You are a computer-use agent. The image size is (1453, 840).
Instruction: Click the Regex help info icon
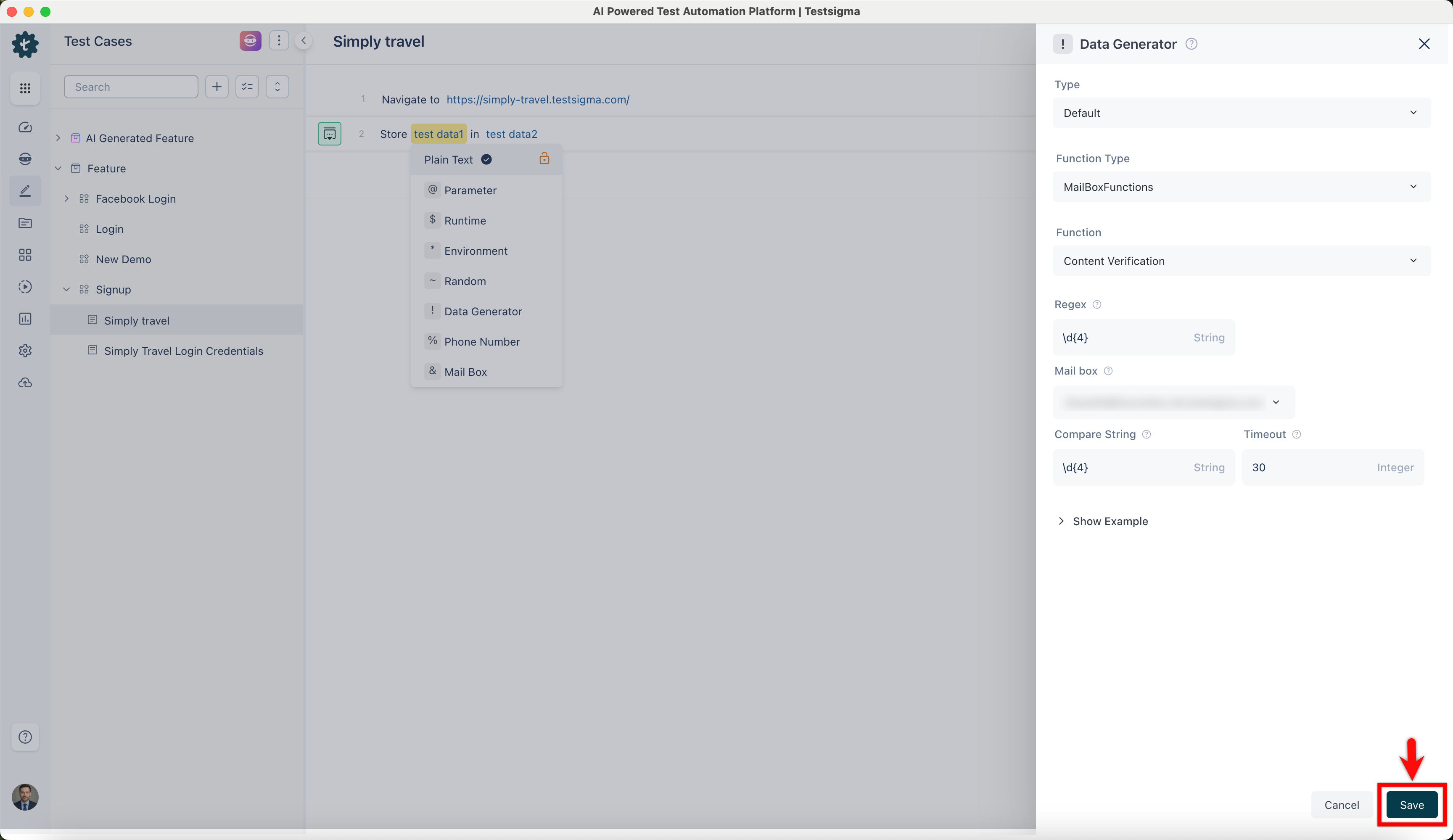pyautogui.click(x=1096, y=304)
